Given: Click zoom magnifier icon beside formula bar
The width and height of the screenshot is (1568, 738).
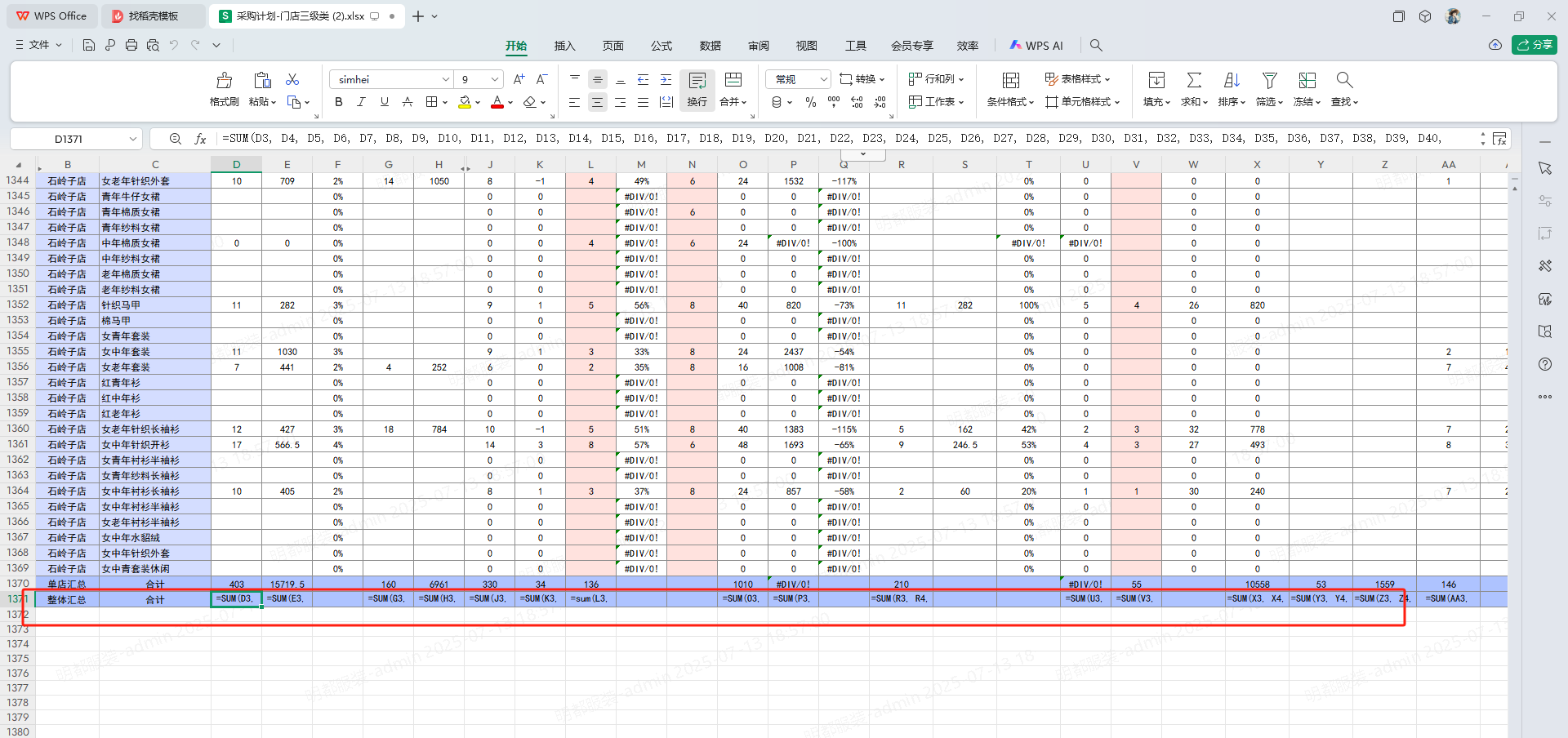Looking at the screenshot, I should click(x=175, y=139).
